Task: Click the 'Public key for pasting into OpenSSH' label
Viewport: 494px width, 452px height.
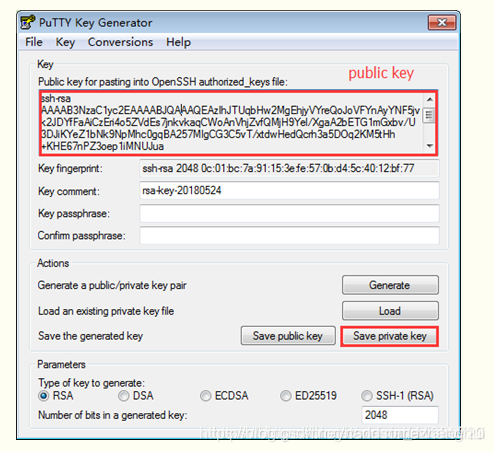Action: point(163,82)
